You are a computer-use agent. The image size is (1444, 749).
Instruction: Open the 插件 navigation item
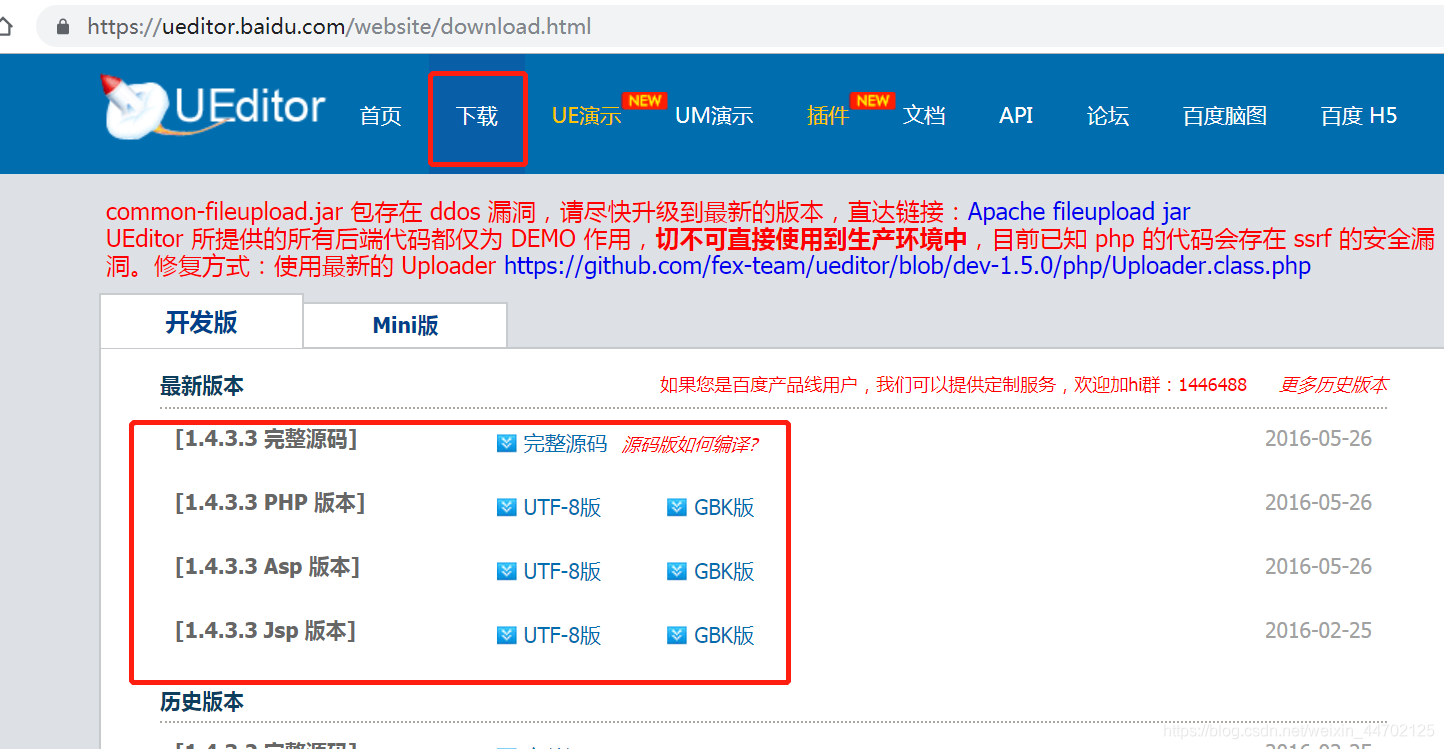(828, 116)
